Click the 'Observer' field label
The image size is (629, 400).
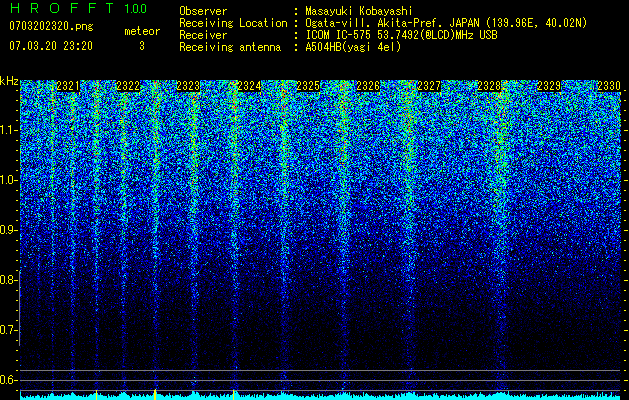203,11
